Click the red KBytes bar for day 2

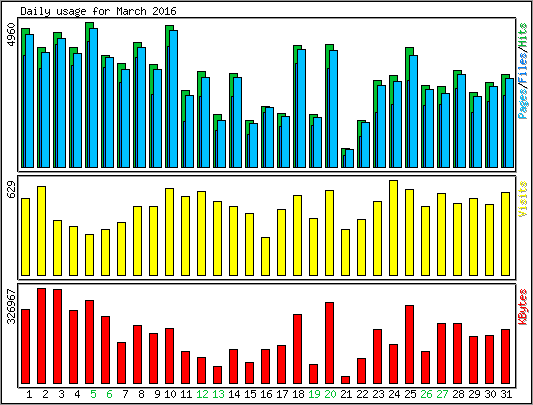[x=41, y=336]
